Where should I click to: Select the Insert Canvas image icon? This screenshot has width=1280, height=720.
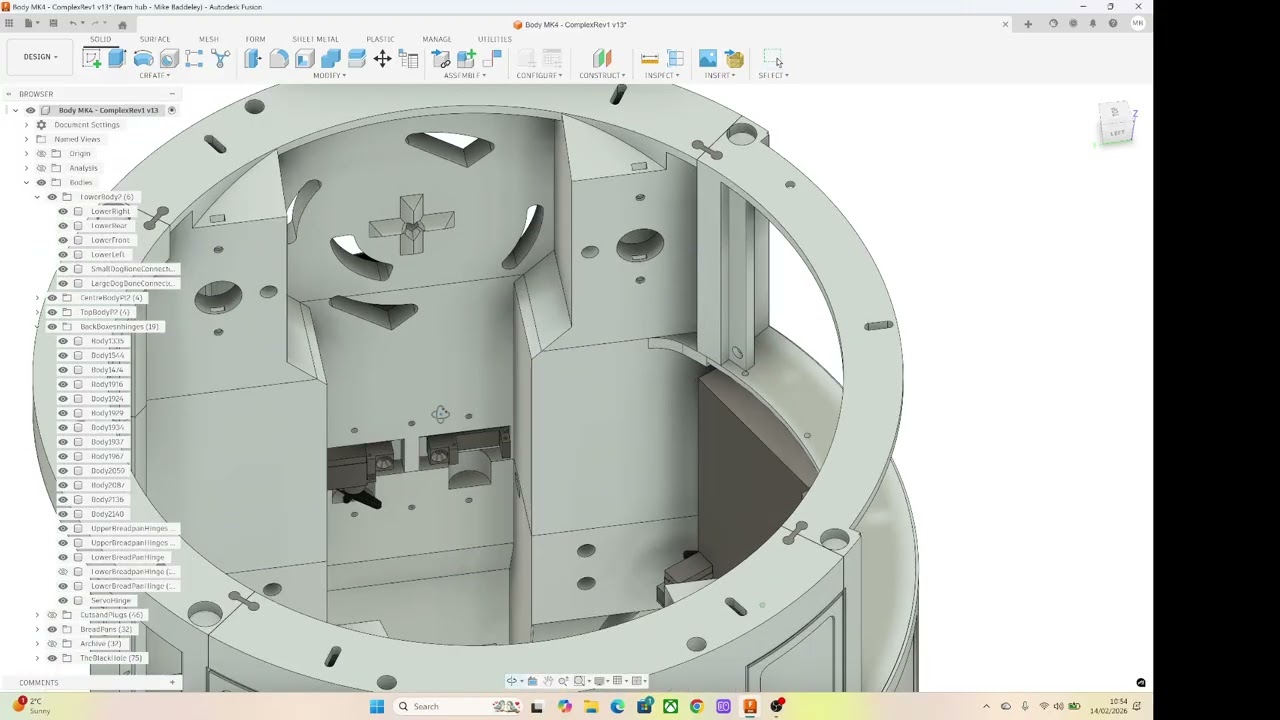pyautogui.click(x=708, y=59)
